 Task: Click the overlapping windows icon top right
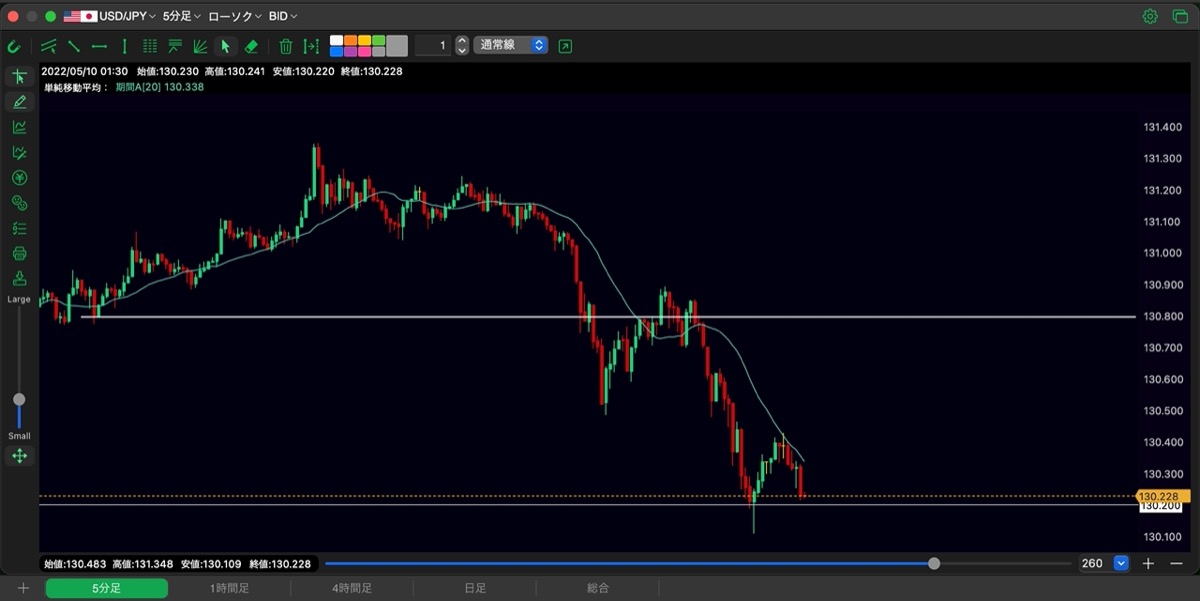tap(1180, 16)
